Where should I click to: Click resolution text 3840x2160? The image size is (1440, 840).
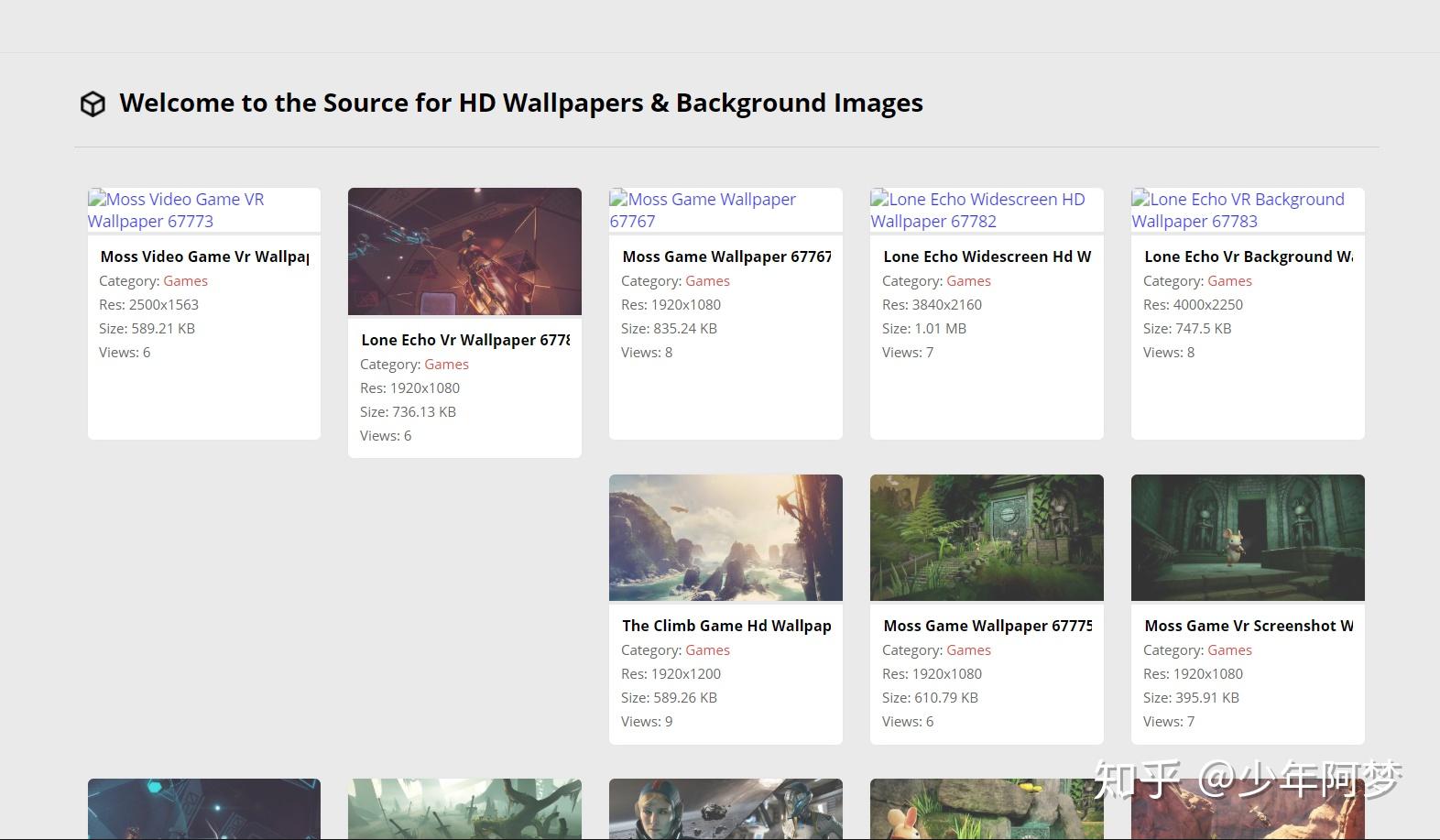947,305
